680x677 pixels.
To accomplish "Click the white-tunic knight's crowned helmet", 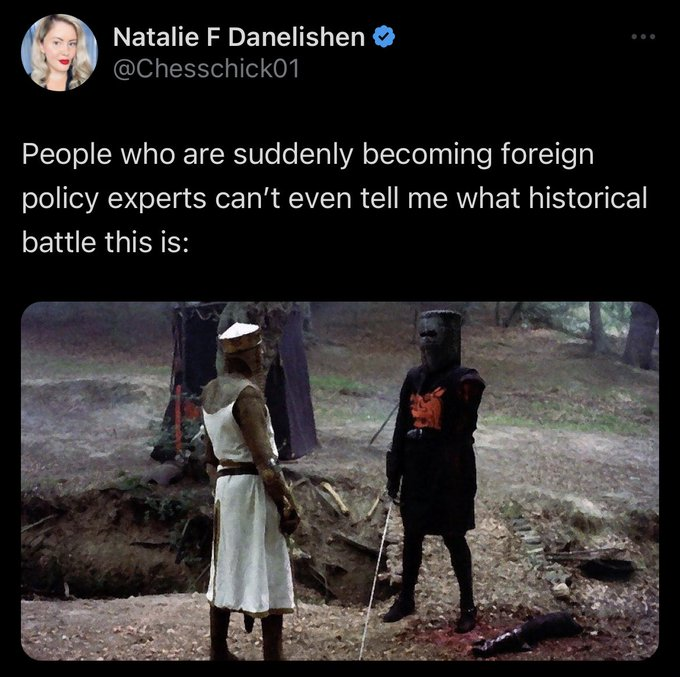I will click(x=240, y=338).
